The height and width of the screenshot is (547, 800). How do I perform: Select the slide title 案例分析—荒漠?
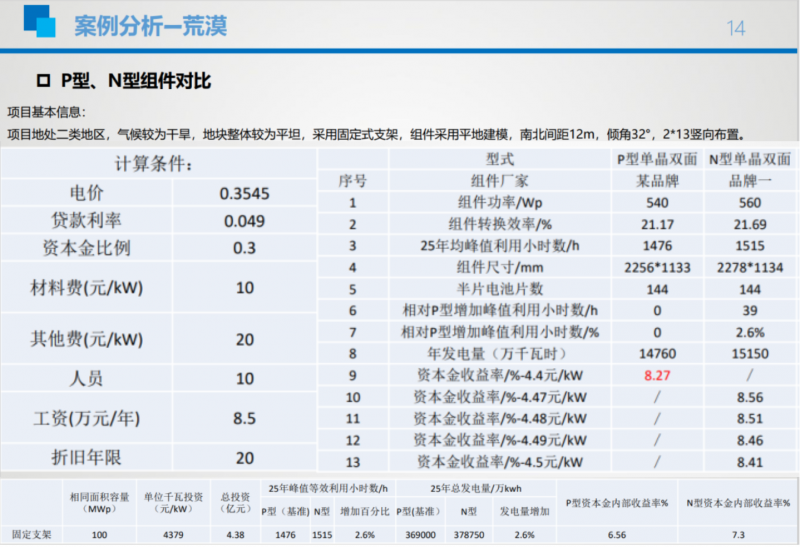click(x=141, y=27)
